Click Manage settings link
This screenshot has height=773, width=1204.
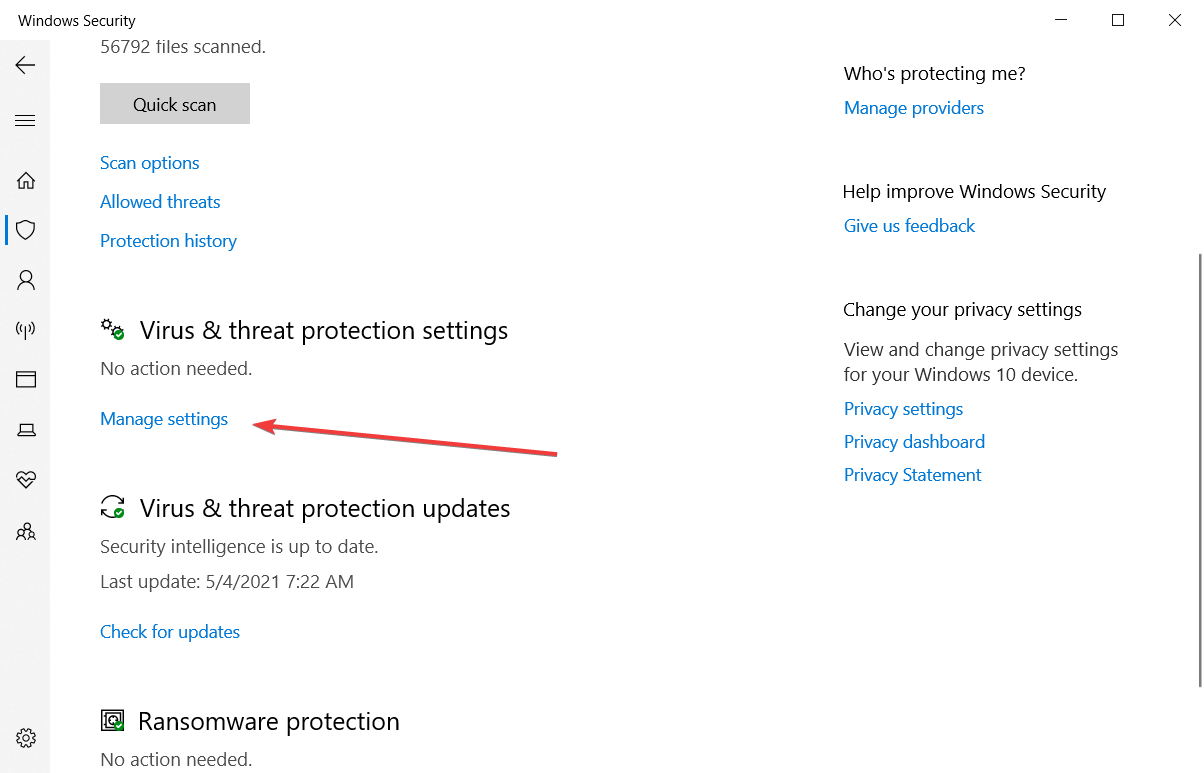[x=164, y=419]
